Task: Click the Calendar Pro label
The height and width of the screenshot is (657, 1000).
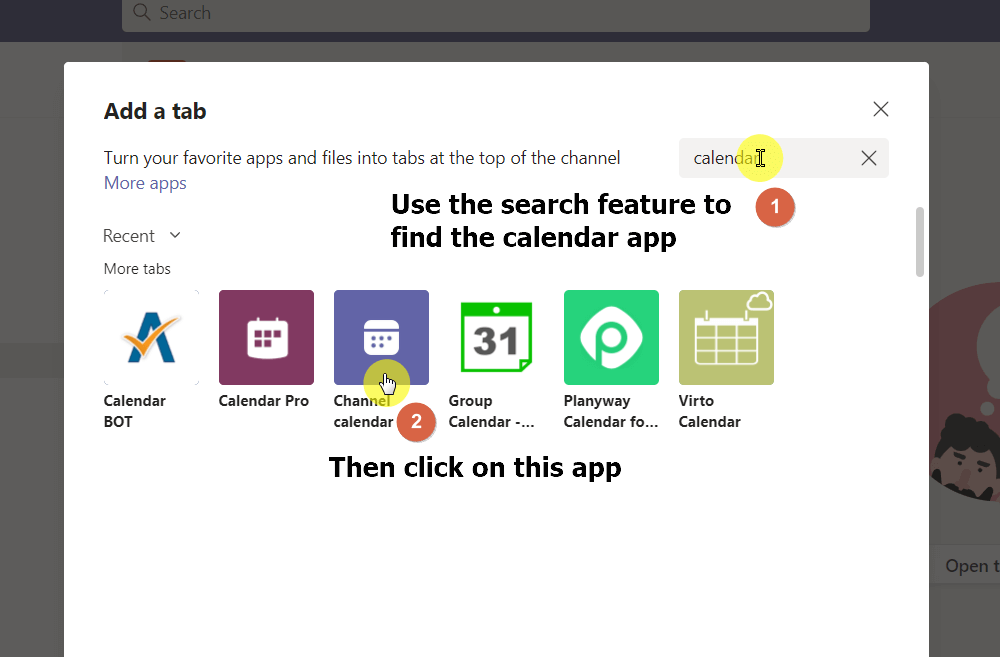Action: click(263, 401)
